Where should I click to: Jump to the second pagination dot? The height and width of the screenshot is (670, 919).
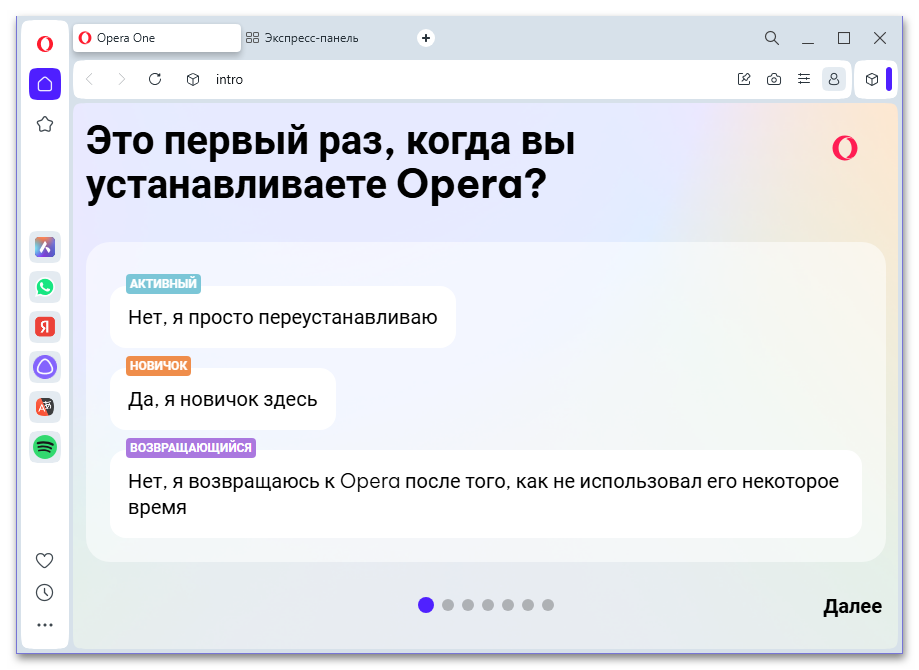[x=448, y=605]
